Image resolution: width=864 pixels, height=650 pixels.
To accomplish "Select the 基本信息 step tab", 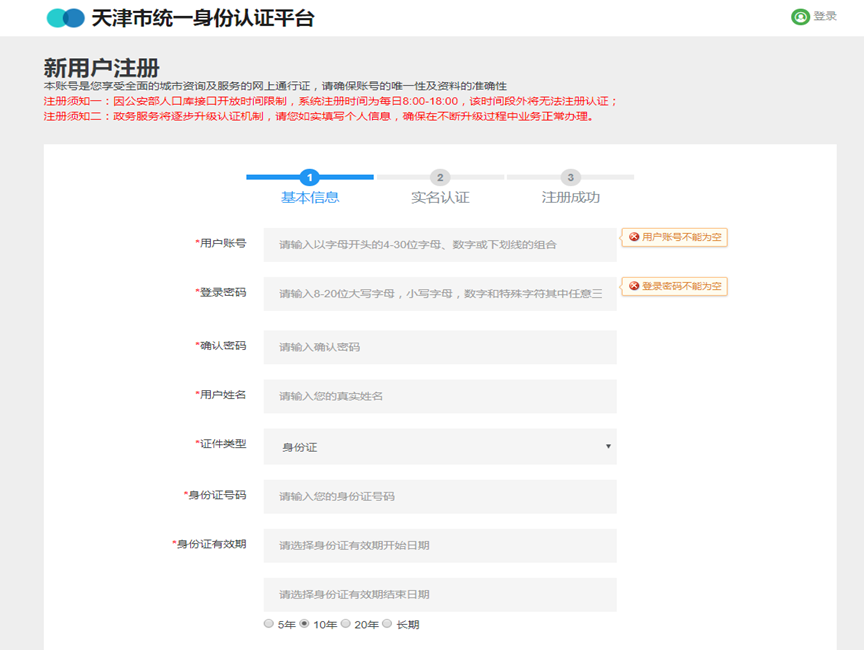I will [309, 198].
